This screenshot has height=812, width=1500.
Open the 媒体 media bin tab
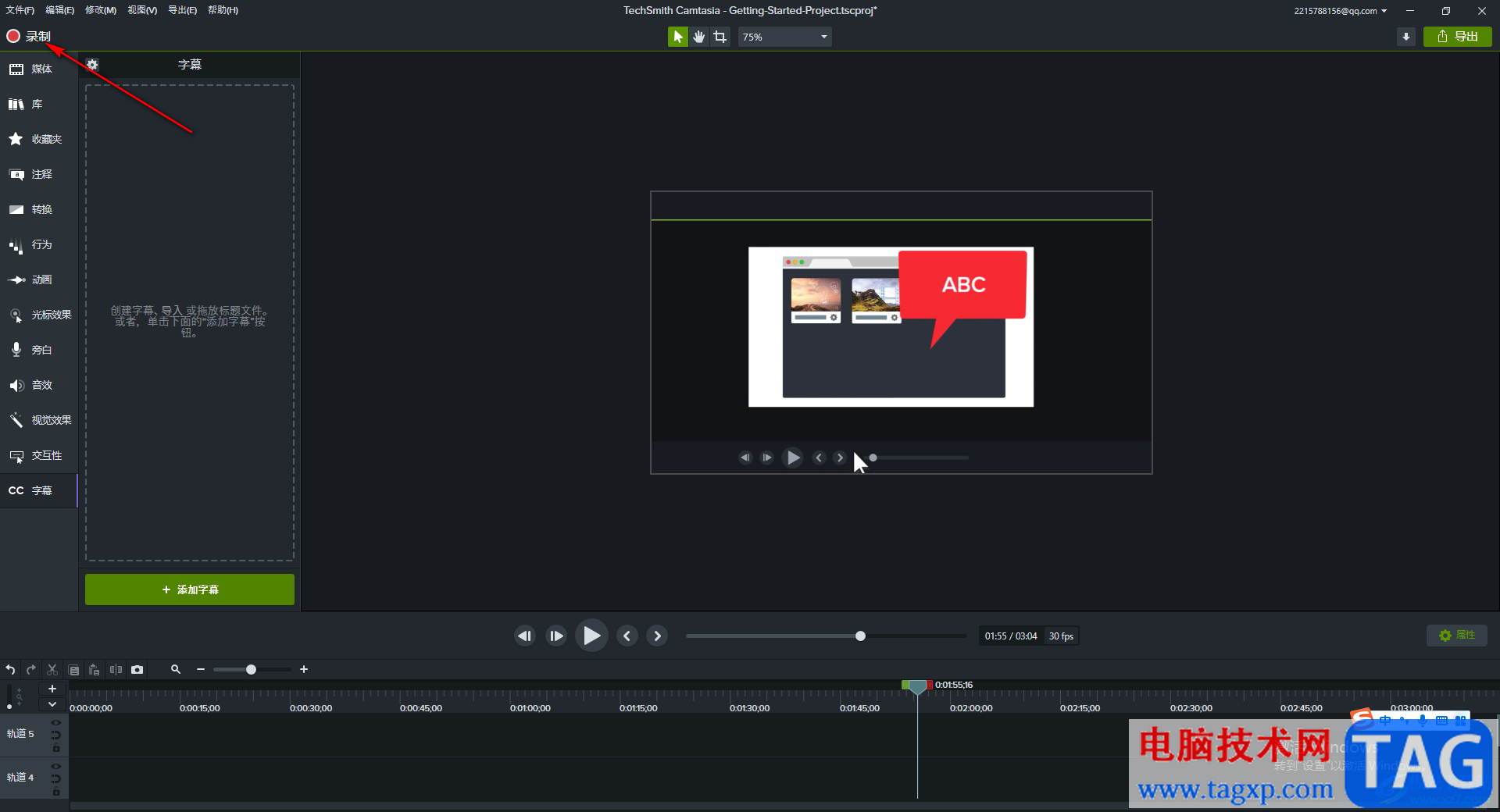(39, 69)
